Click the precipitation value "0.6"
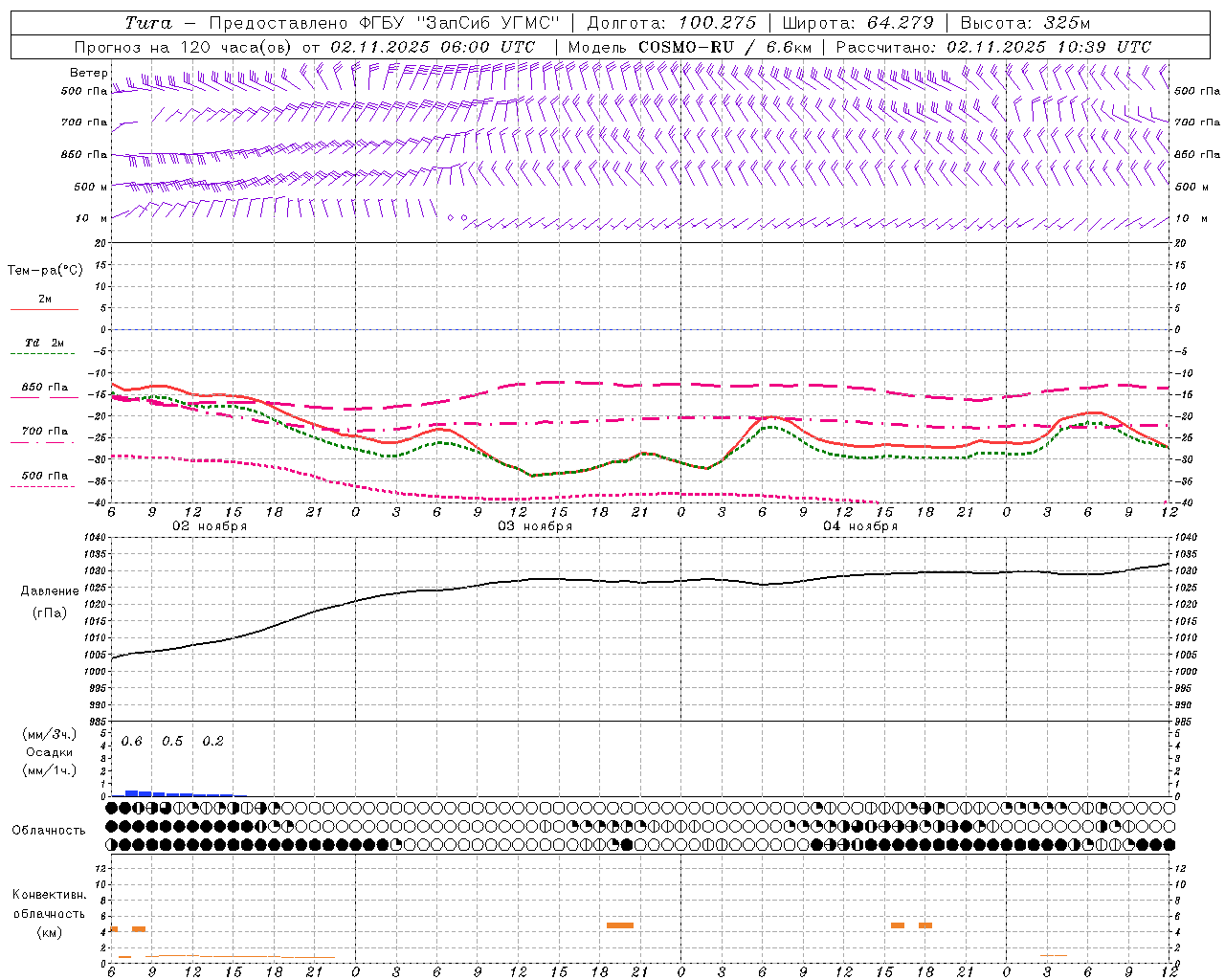1225x980 pixels. [x=132, y=742]
